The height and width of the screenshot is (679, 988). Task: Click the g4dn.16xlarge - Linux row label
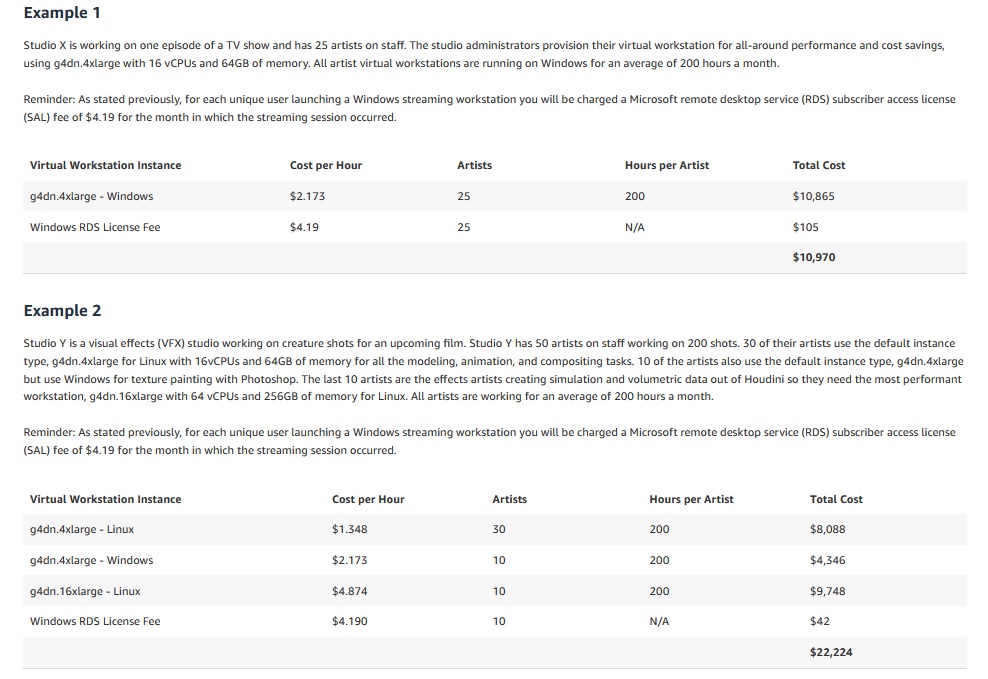pyautogui.click(x=85, y=592)
